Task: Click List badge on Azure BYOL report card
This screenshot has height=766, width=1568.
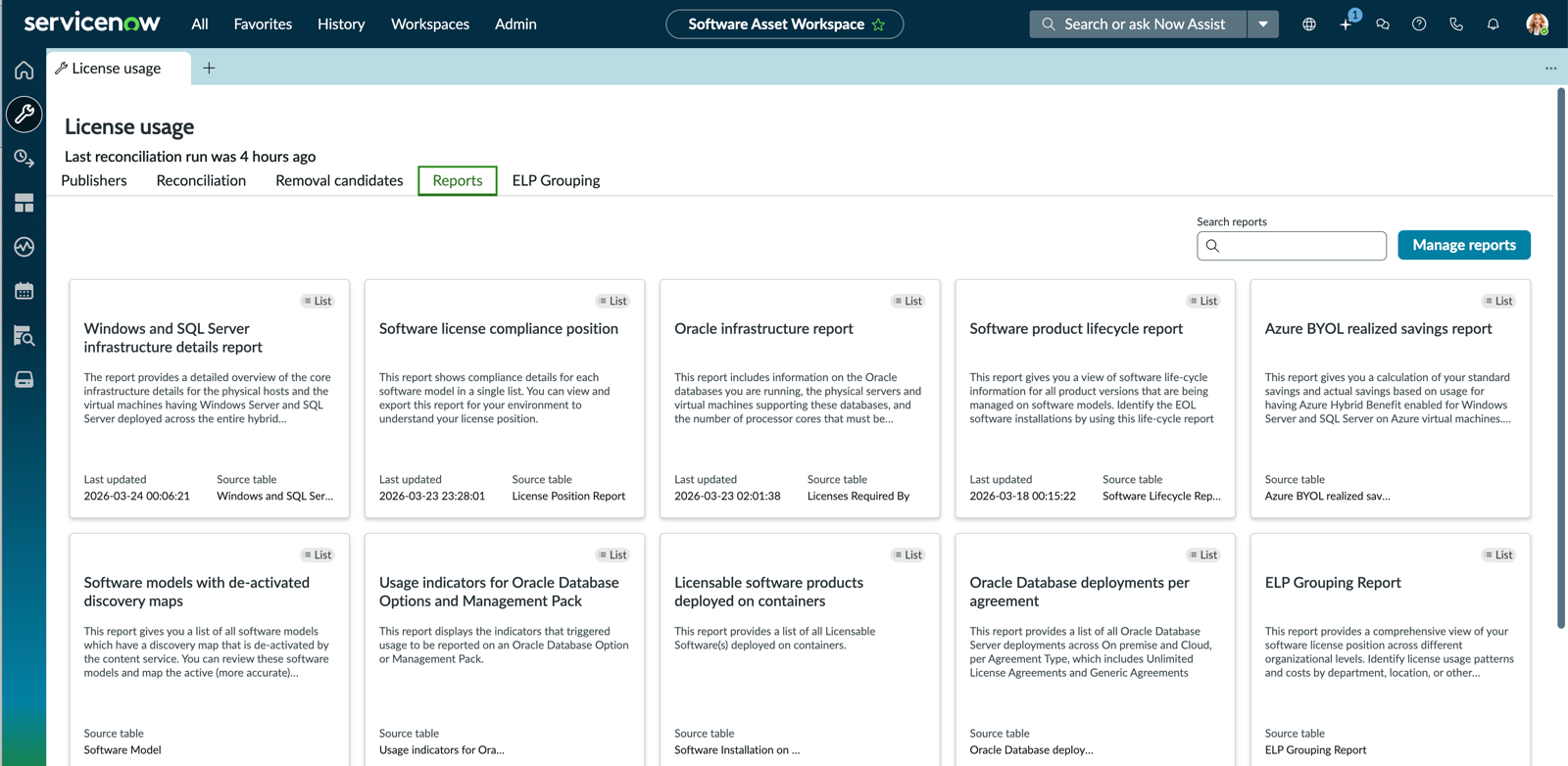Action: (x=1498, y=301)
